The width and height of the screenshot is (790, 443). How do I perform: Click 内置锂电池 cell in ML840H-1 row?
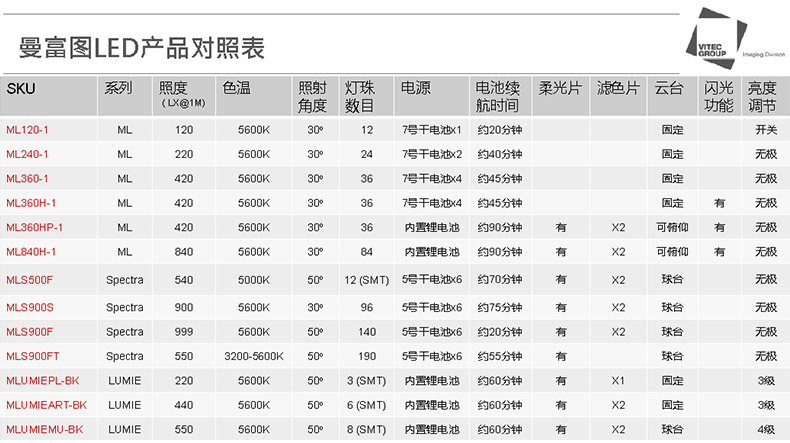tap(432, 252)
